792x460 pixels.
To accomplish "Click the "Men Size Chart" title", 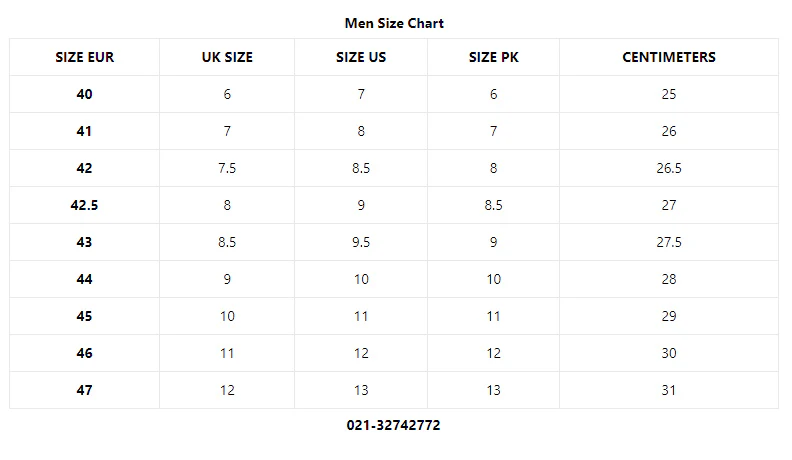I will 394,23.
